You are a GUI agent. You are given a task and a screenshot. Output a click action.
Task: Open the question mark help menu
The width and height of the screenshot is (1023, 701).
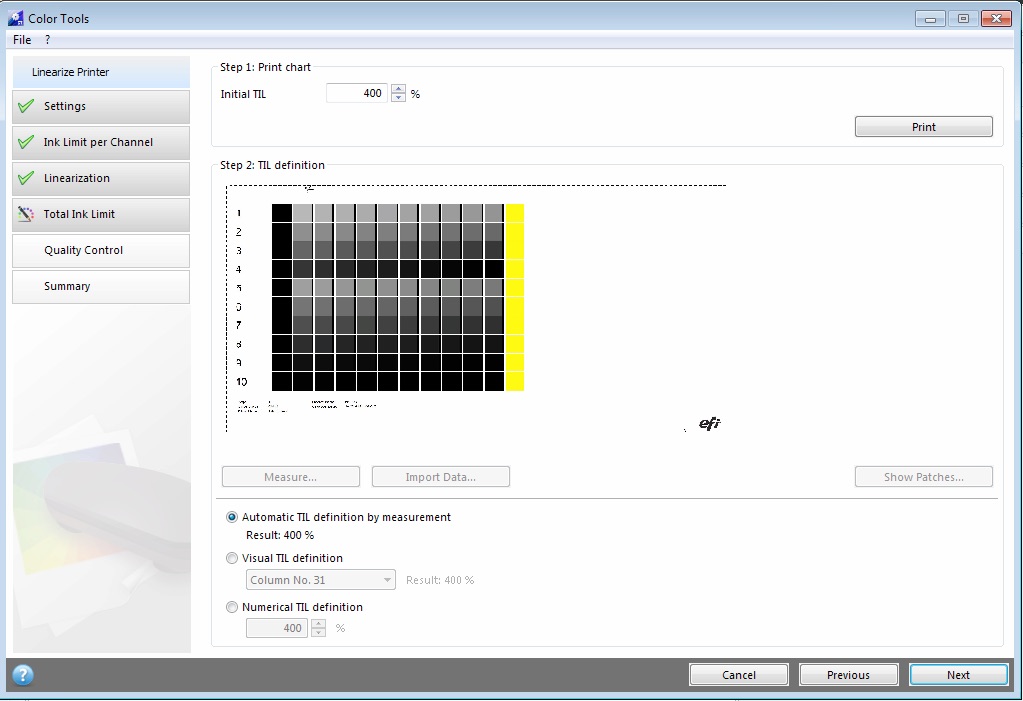pyautogui.click(x=48, y=40)
